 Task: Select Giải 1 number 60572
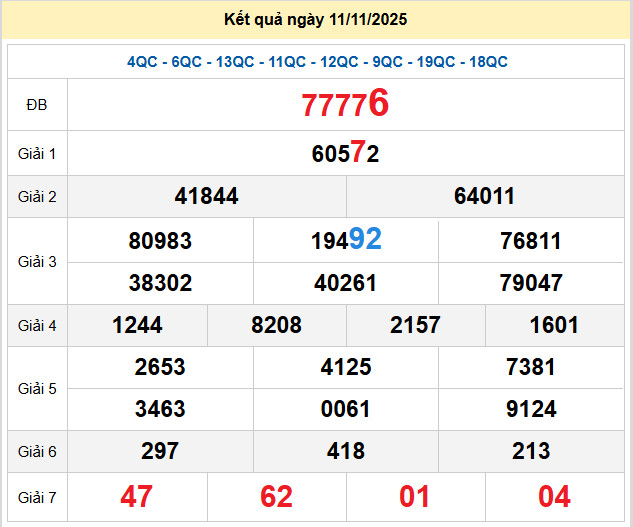point(345,154)
